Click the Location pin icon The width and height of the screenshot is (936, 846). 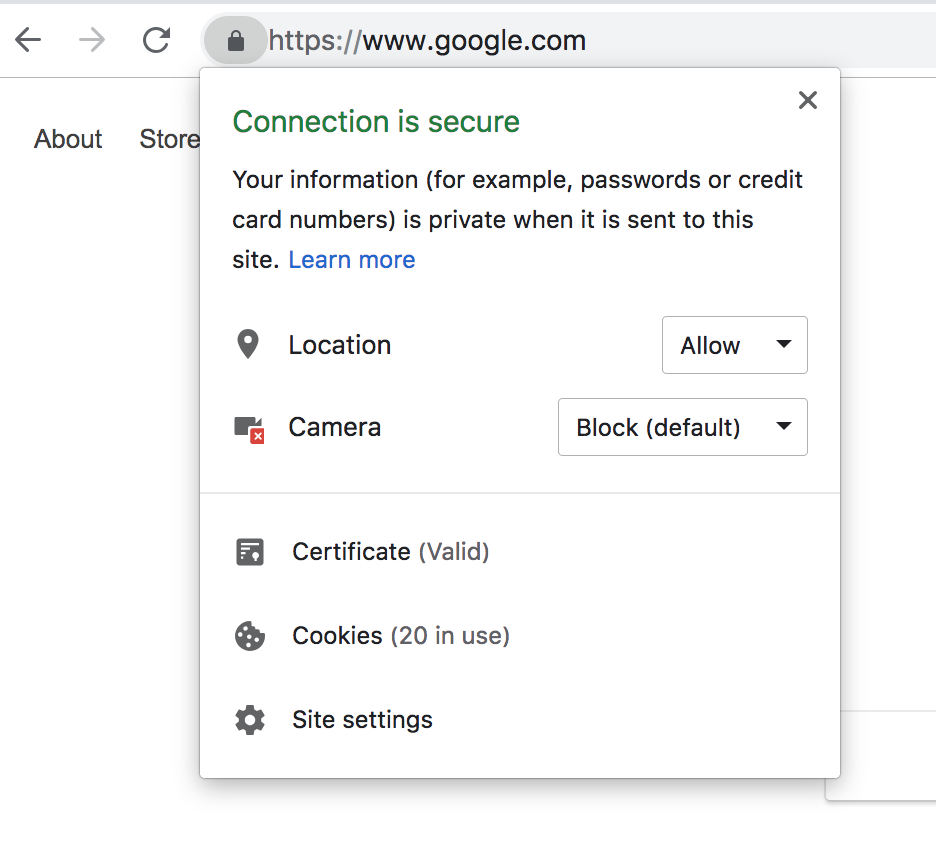tap(247, 345)
